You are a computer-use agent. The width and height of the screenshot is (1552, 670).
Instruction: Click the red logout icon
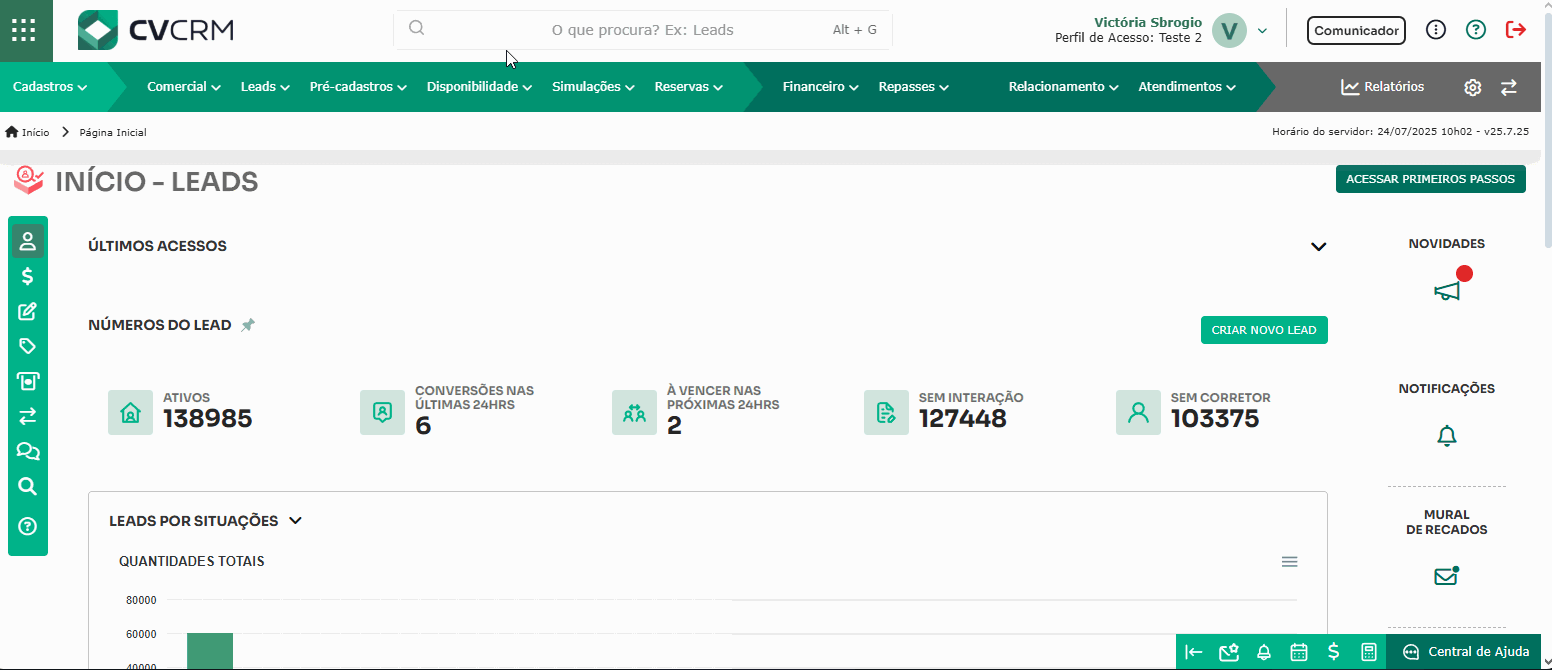1516,30
